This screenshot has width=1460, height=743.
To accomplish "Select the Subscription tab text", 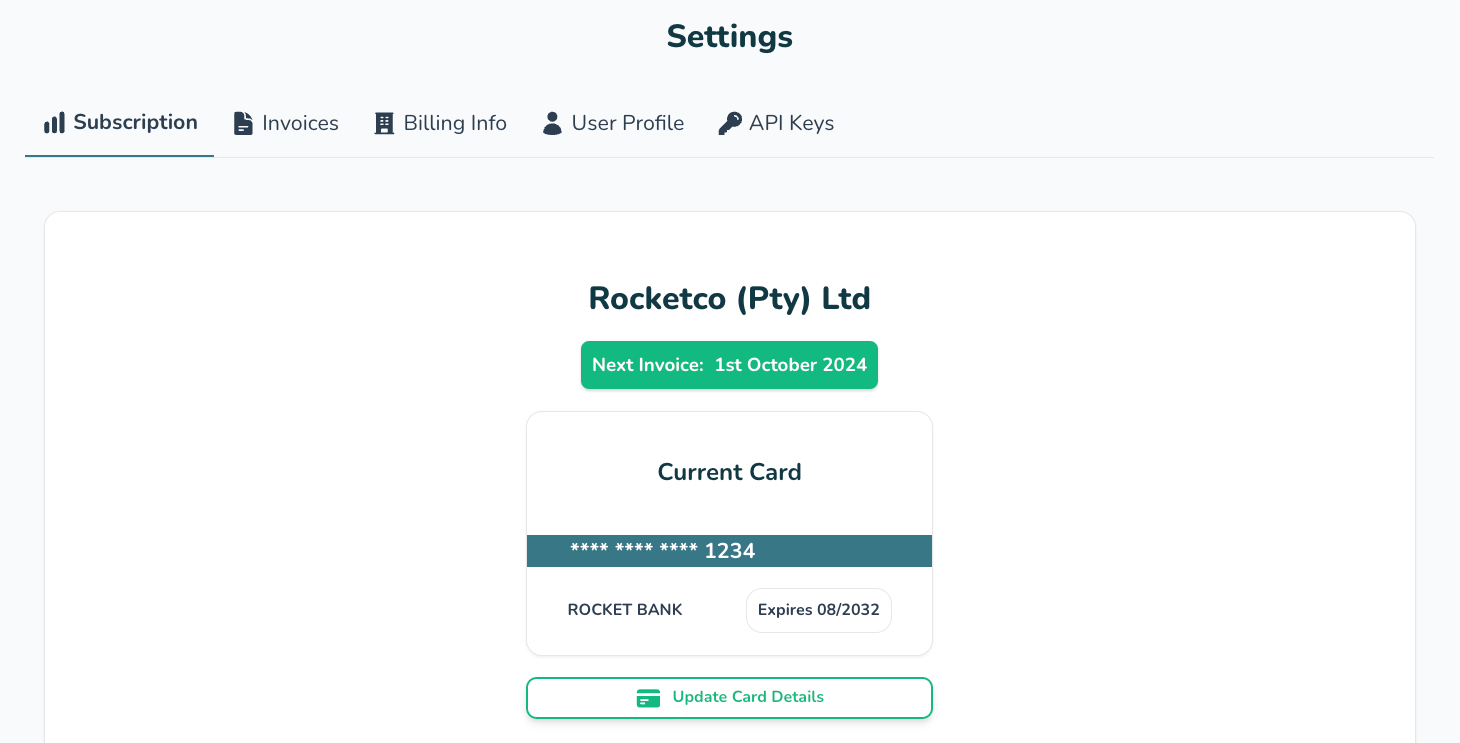I will (x=135, y=123).
